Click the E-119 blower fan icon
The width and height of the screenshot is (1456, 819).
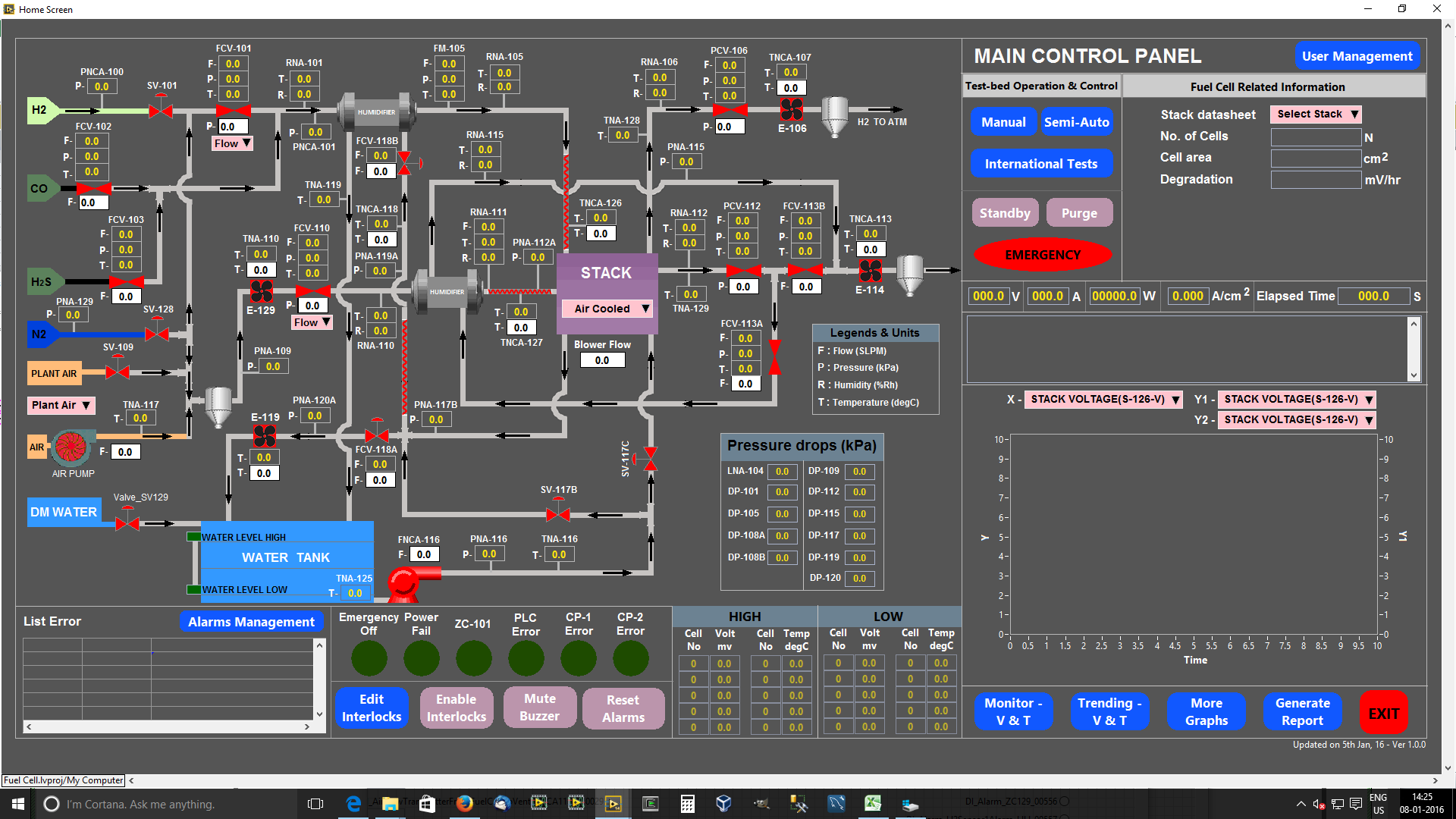point(263,437)
